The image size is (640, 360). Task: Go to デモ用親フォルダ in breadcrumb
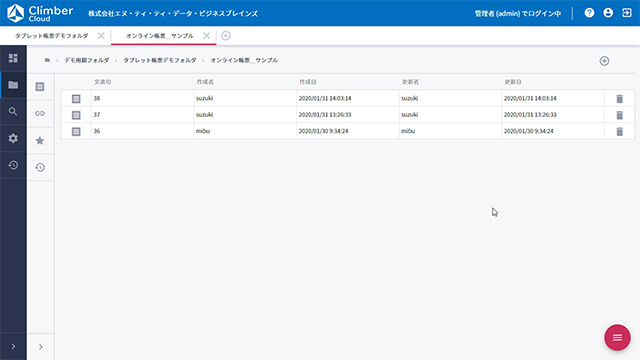point(87,60)
